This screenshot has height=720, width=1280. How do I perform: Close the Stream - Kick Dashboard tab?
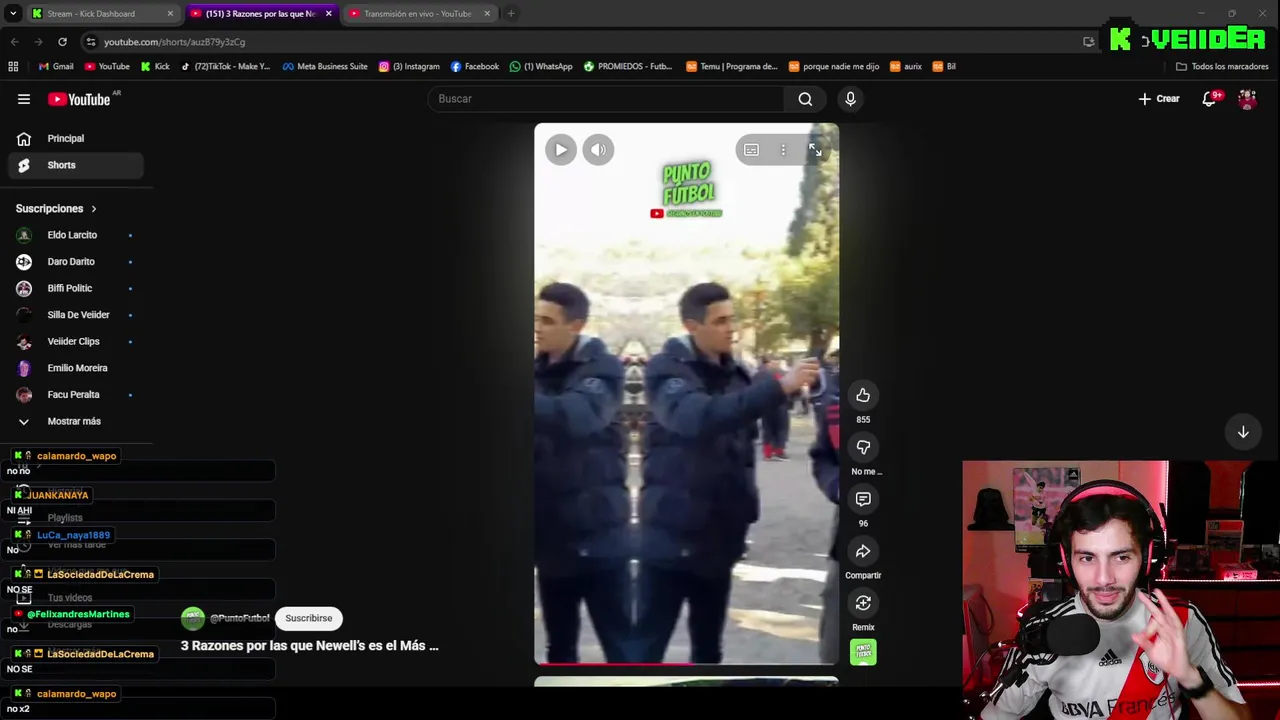(x=170, y=14)
